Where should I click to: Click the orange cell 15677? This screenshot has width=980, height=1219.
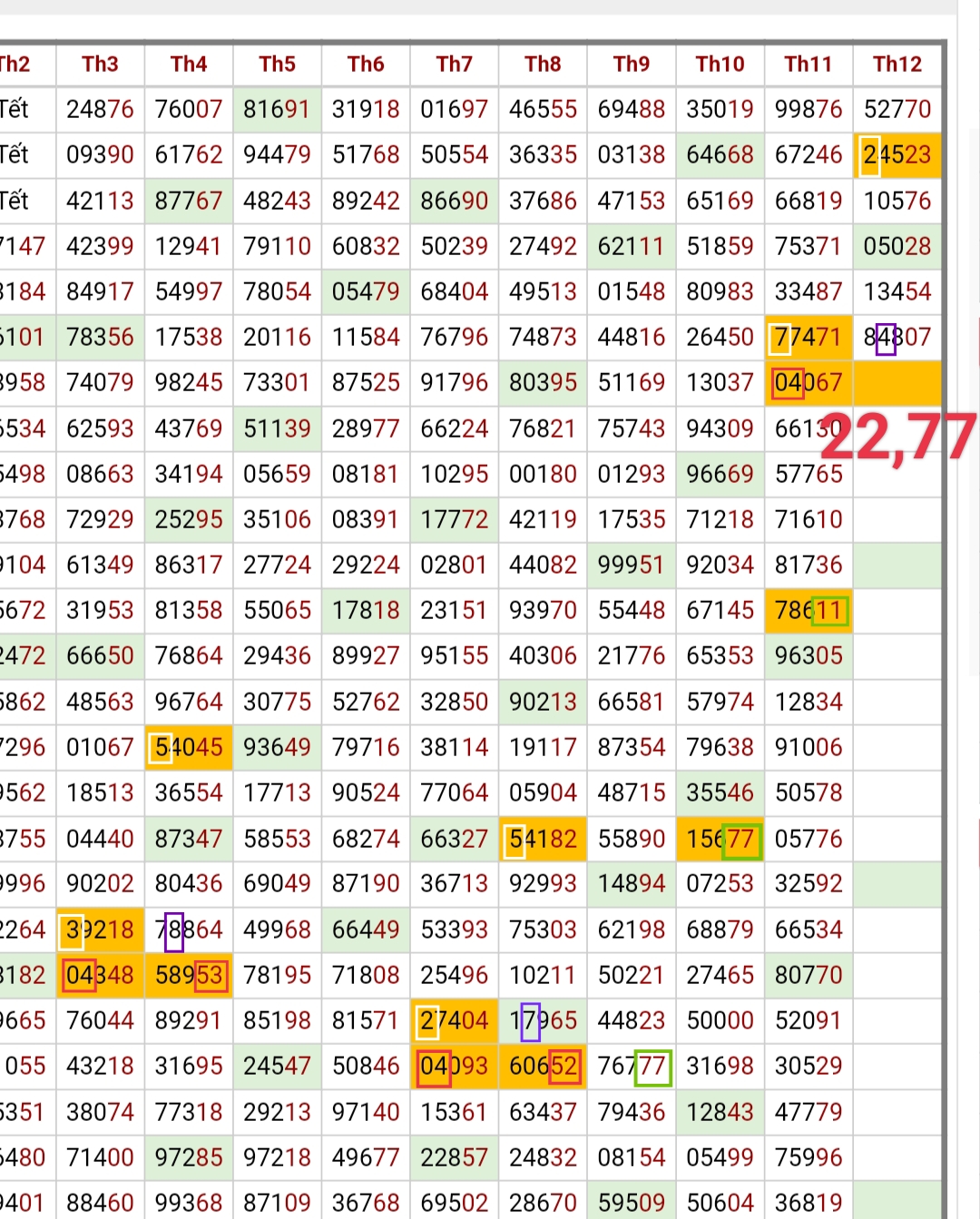tap(720, 839)
